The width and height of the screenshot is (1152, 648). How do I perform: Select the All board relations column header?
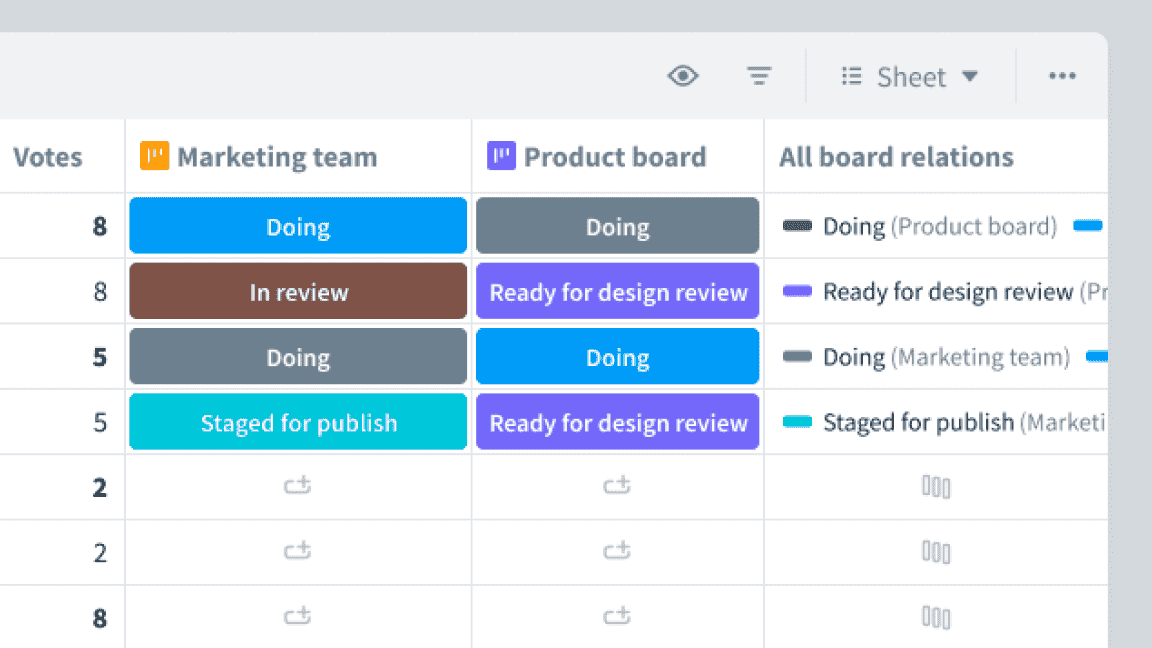click(x=896, y=157)
